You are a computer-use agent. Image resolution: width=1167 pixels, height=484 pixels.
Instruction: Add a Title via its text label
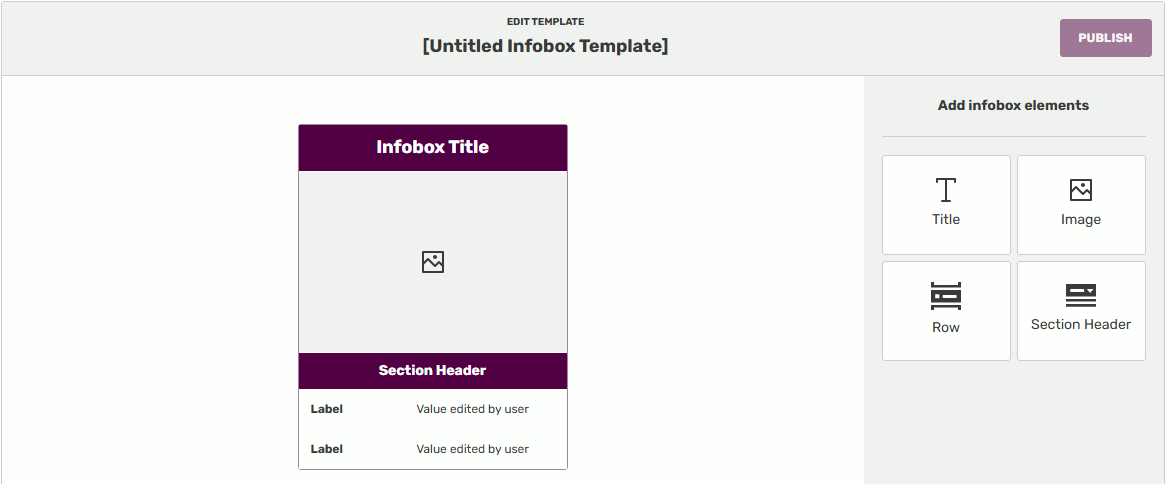[x=946, y=220]
